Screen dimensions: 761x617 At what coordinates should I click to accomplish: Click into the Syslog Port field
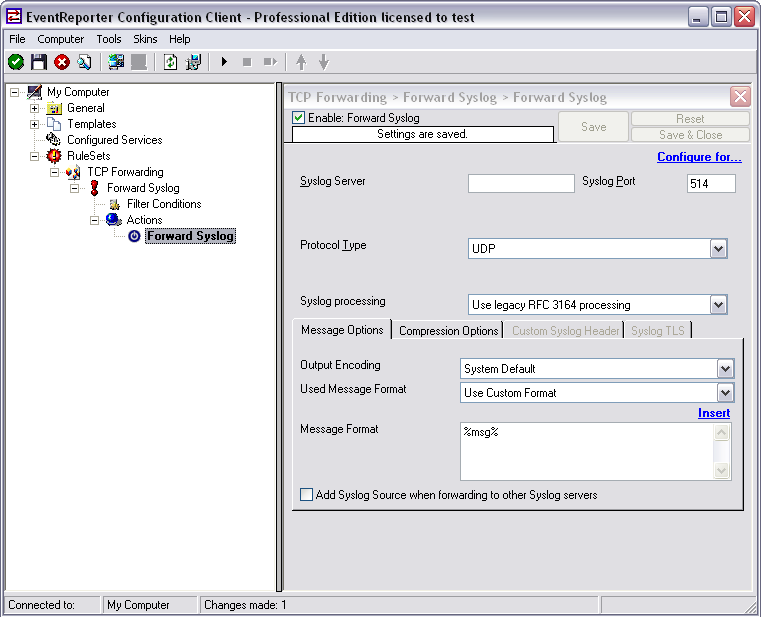tap(711, 183)
